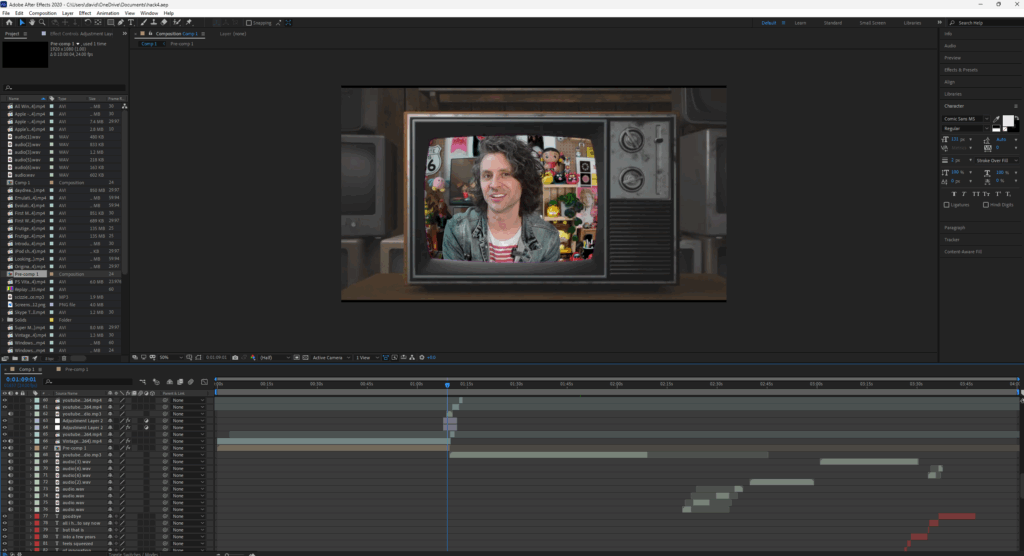Click the Search Help field

tap(986, 23)
